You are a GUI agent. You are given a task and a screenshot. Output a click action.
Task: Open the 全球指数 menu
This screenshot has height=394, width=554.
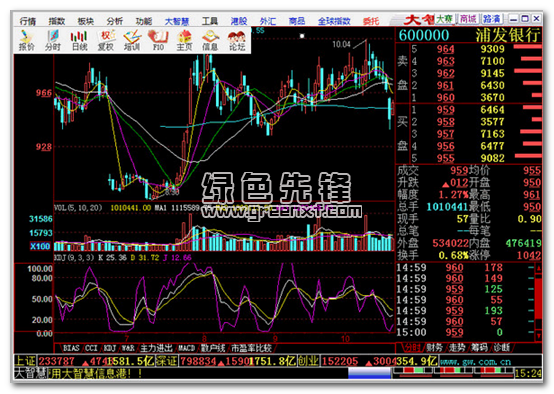(334, 21)
